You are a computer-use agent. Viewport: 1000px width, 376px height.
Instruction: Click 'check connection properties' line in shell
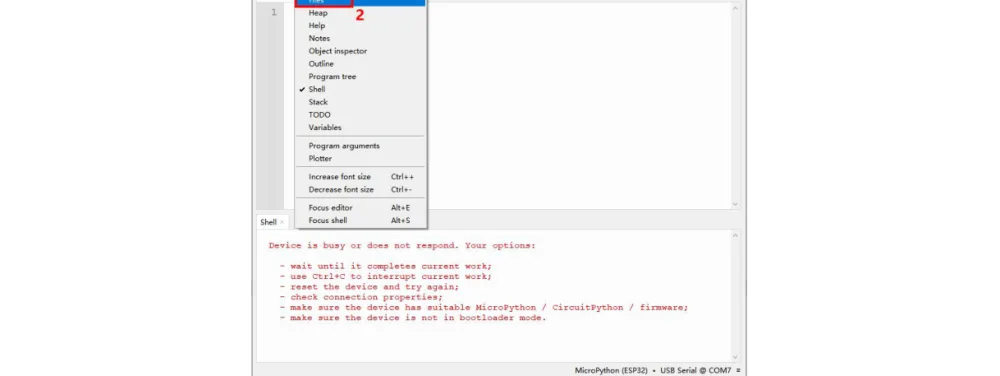click(361, 297)
